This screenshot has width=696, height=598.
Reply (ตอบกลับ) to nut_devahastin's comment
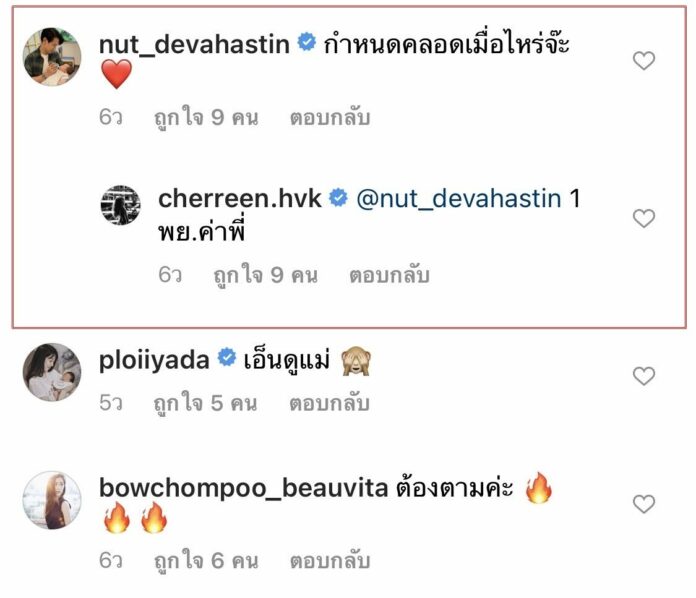[x=330, y=118]
